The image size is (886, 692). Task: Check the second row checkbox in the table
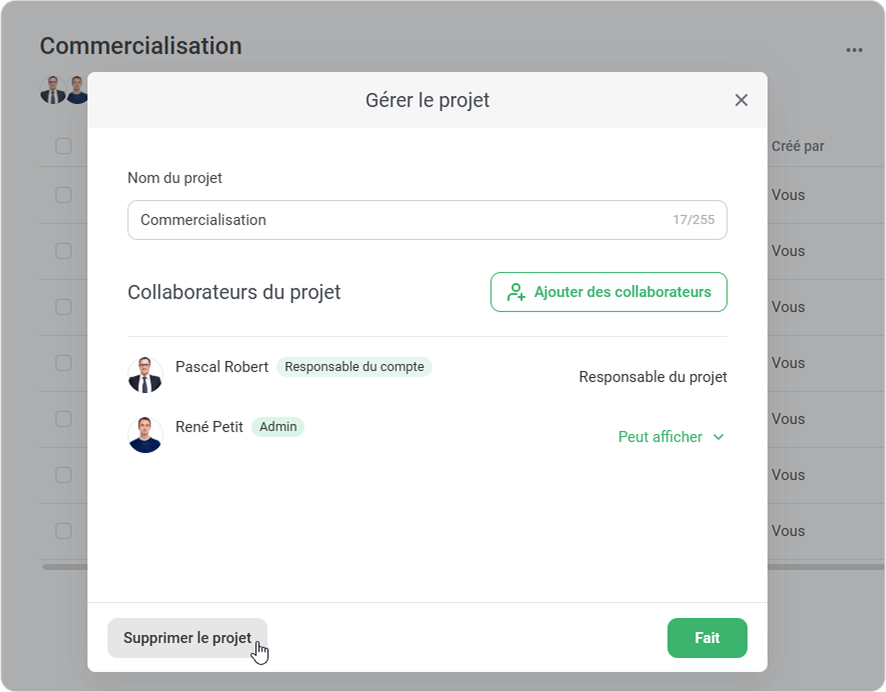(x=63, y=251)
